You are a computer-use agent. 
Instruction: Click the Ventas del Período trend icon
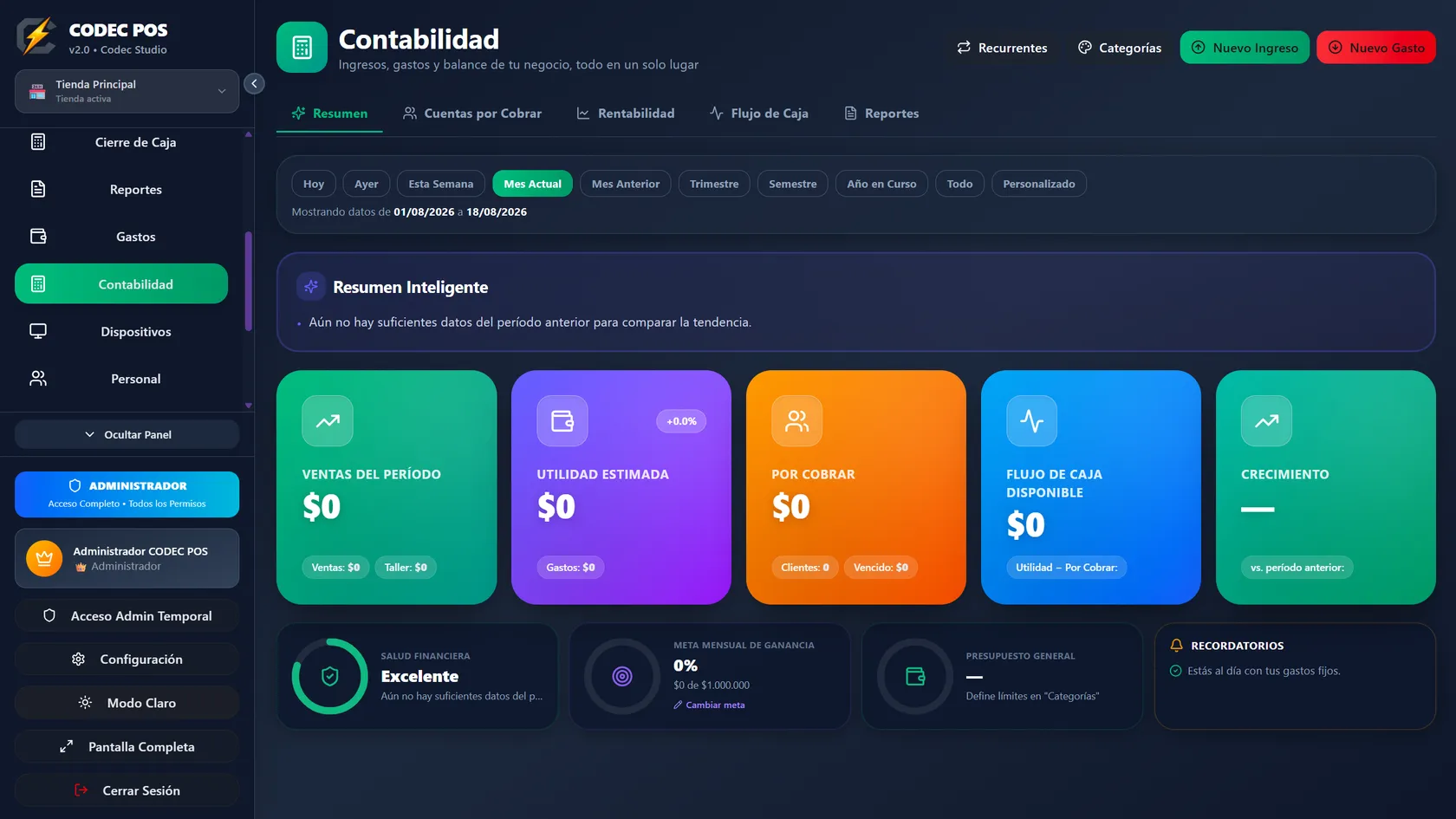point(328,421)
